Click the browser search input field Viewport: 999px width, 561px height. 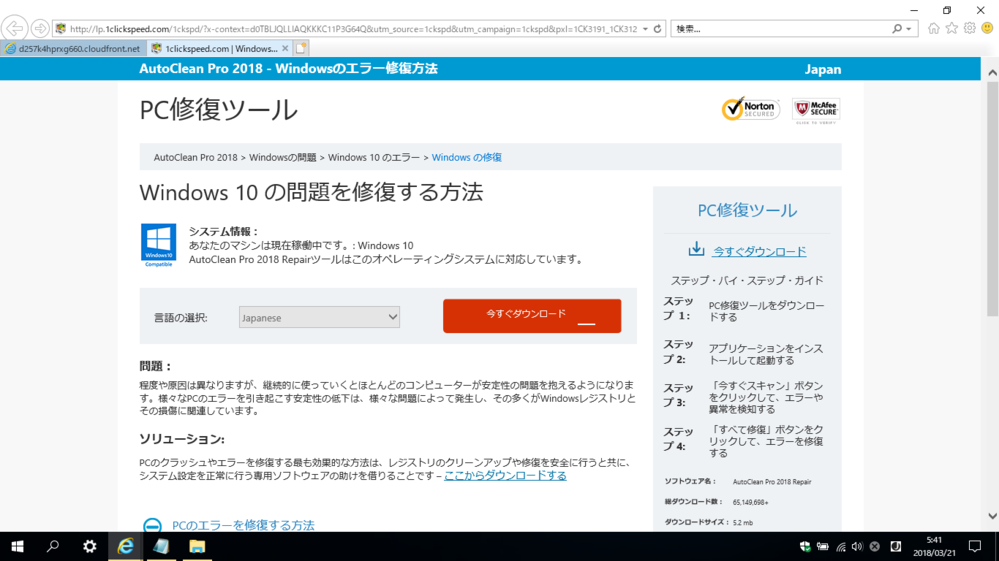780,29
